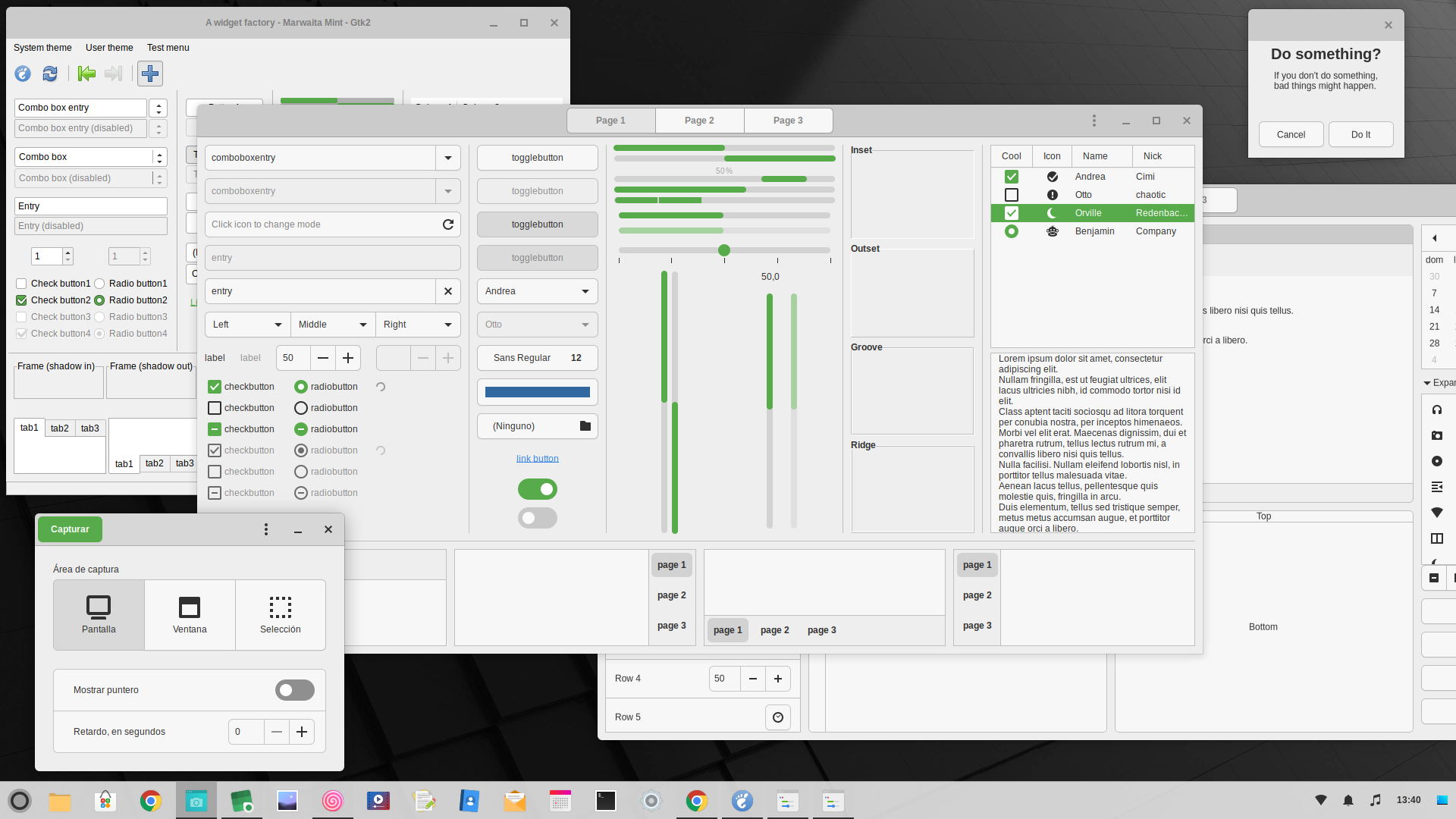Click the link button hyperlink
1456x819 pixels.
click(x=537, y=458)
